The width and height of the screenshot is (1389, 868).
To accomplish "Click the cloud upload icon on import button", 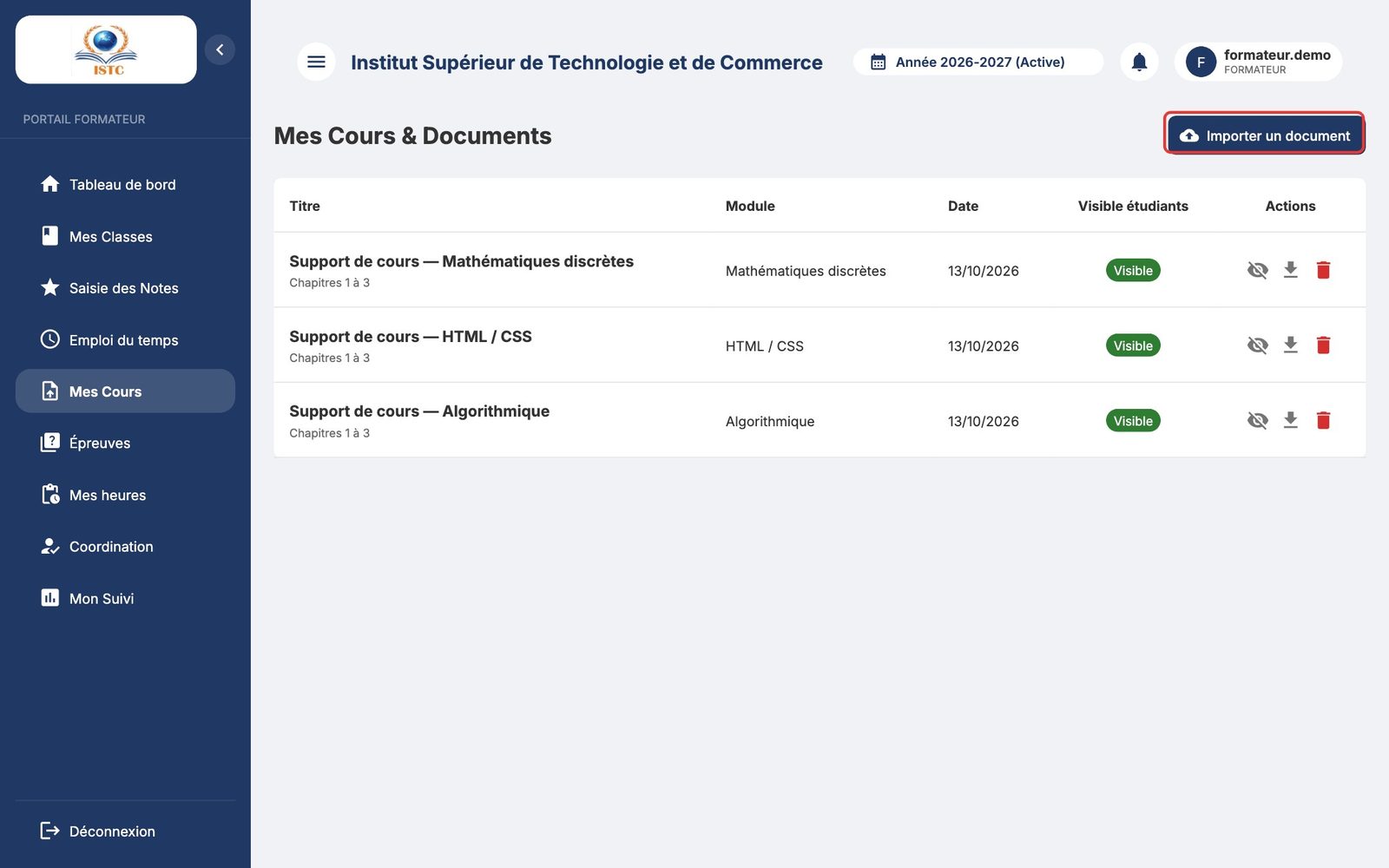I will [1189, 135].
